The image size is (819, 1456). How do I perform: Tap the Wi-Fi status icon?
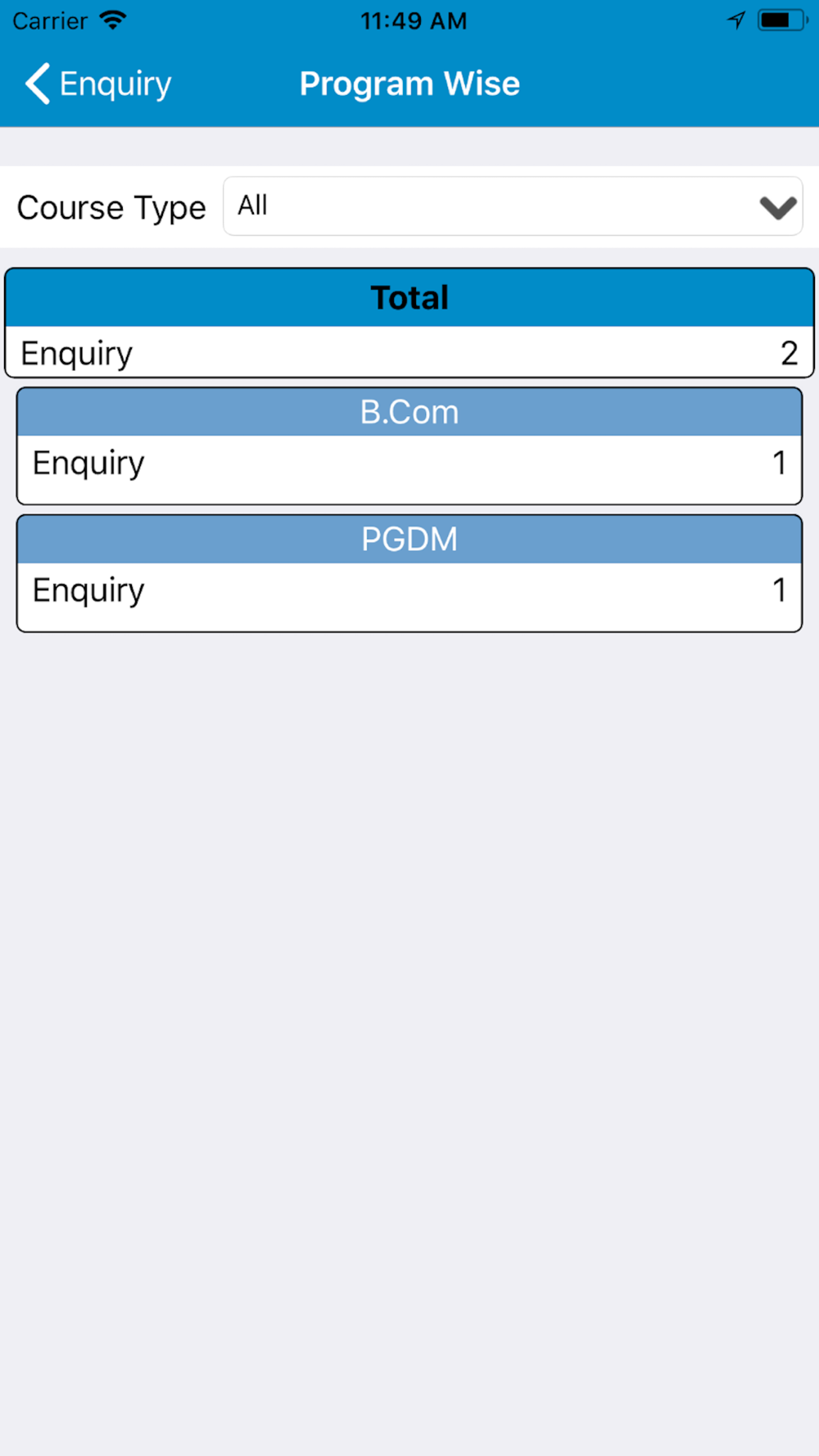(x=112, y=20)
